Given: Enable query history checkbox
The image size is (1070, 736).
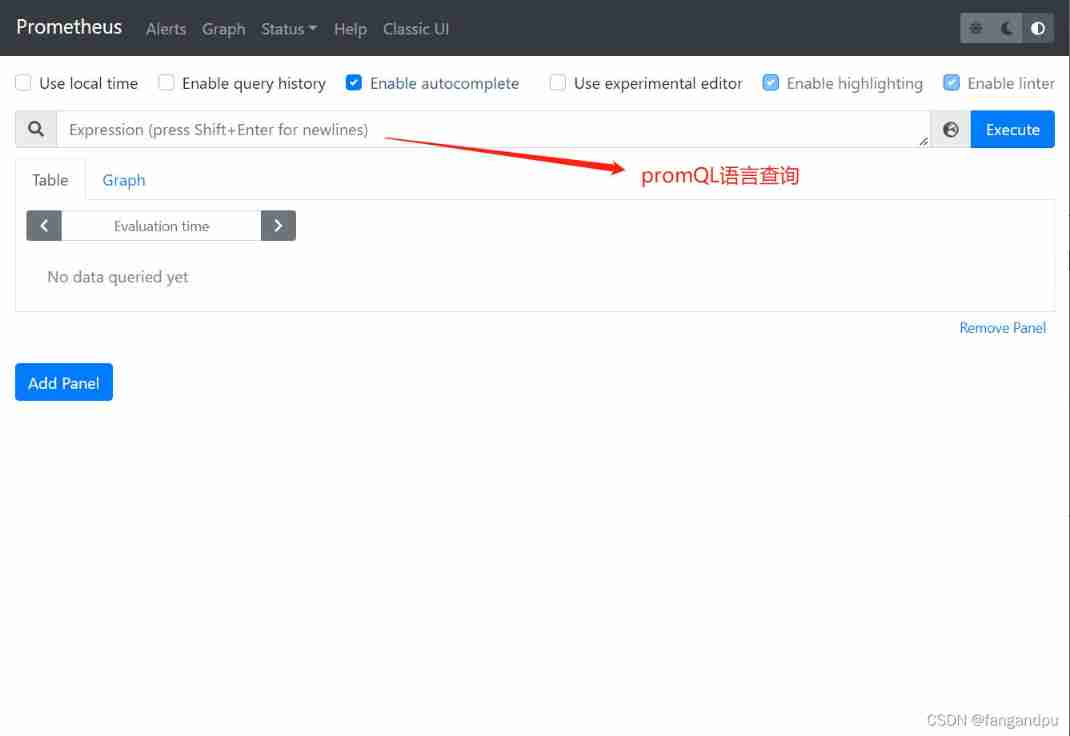Looking at the screenshot, I should (x=166, y=83).
